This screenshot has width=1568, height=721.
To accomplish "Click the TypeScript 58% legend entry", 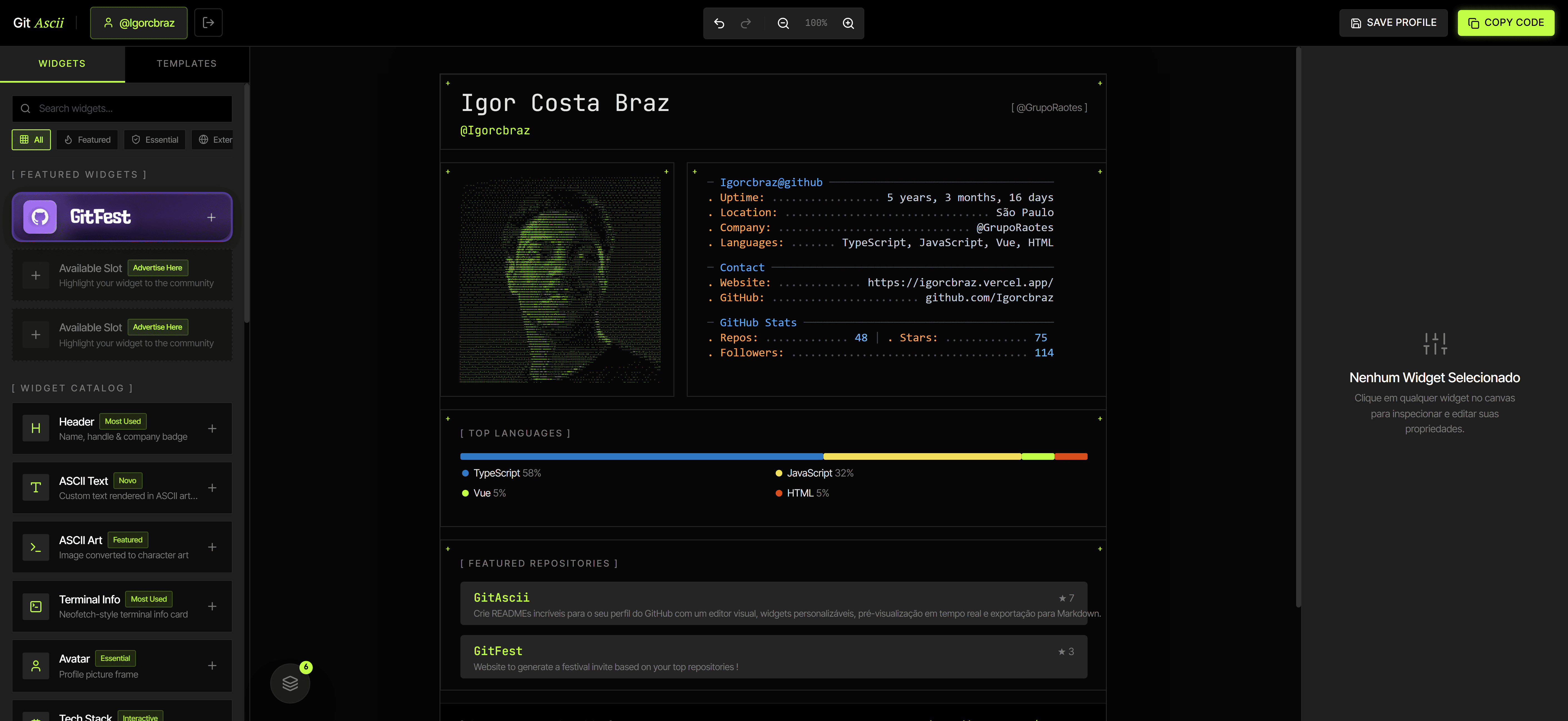I will click(501, 473).
